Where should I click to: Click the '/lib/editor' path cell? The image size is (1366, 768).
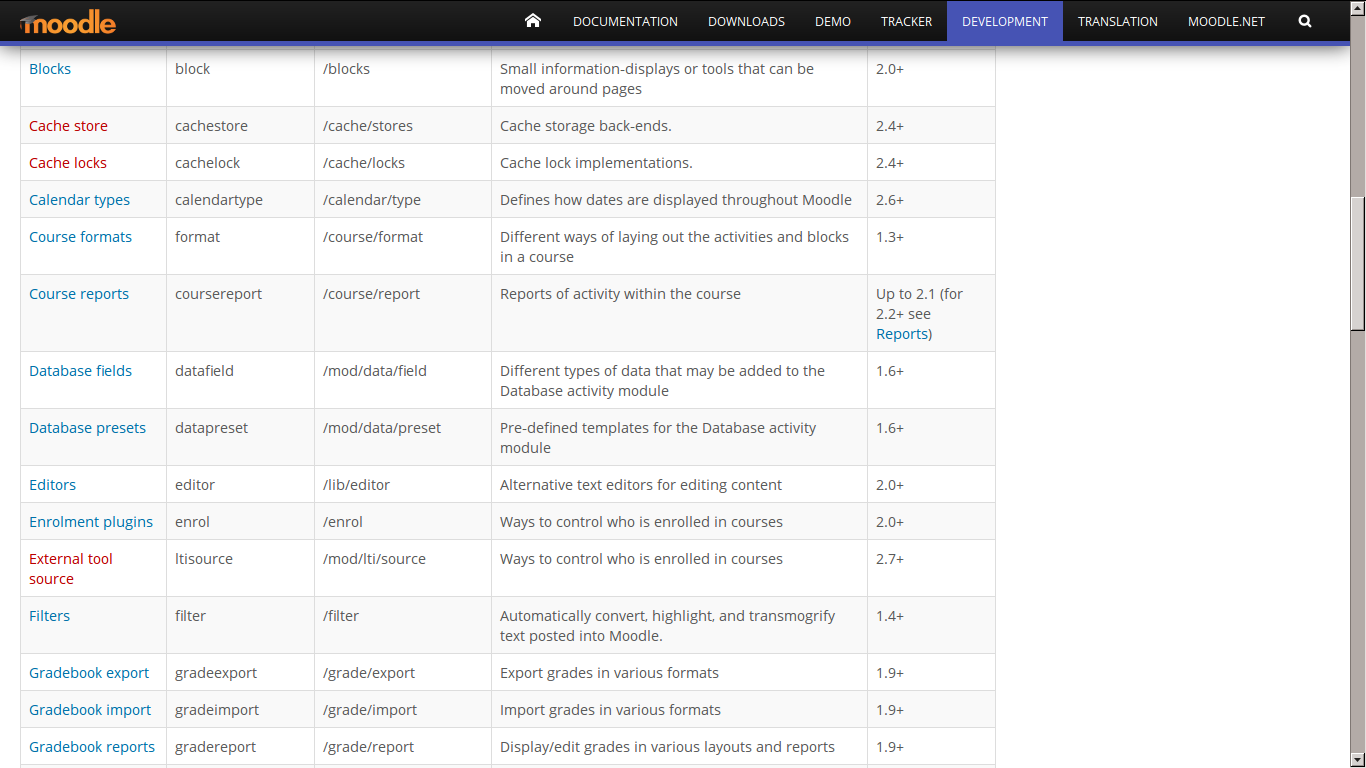click(403, 485)
